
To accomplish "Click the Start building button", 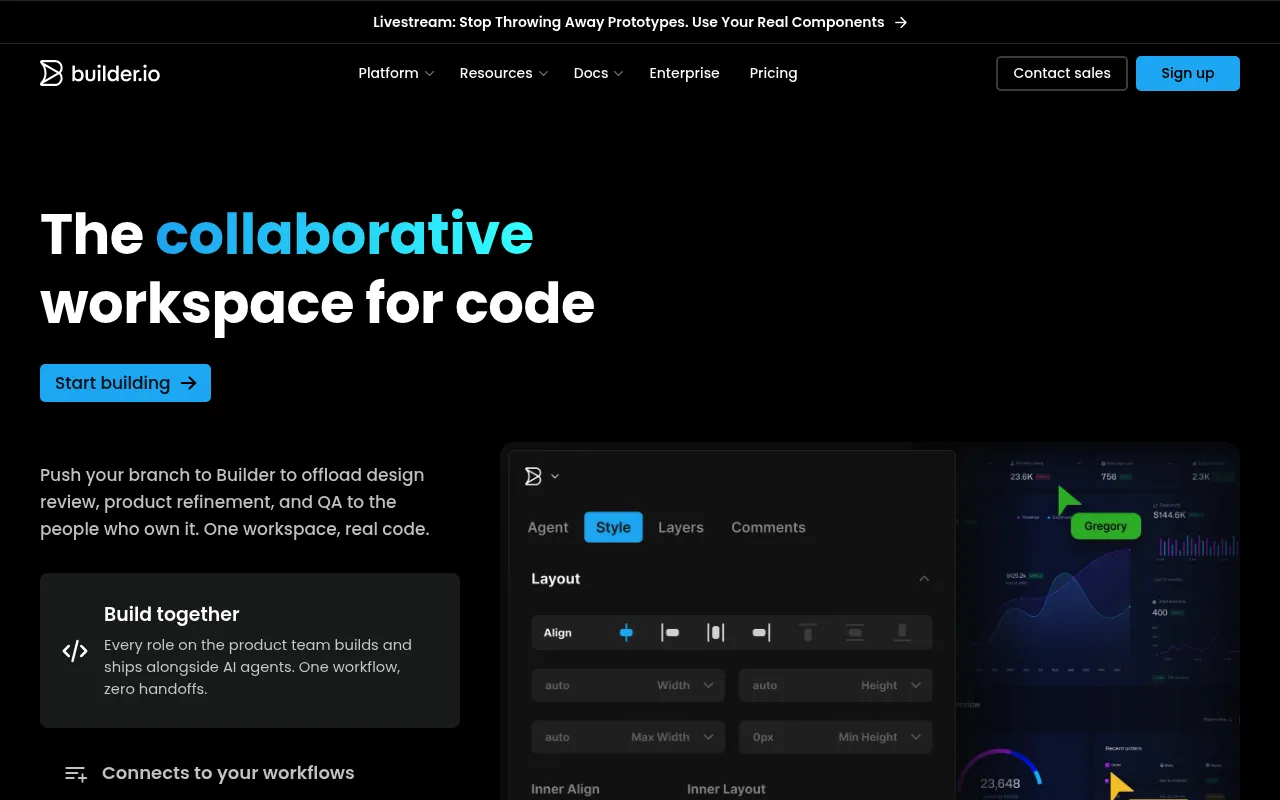I will pyautogui.click(x=125, y=383).
